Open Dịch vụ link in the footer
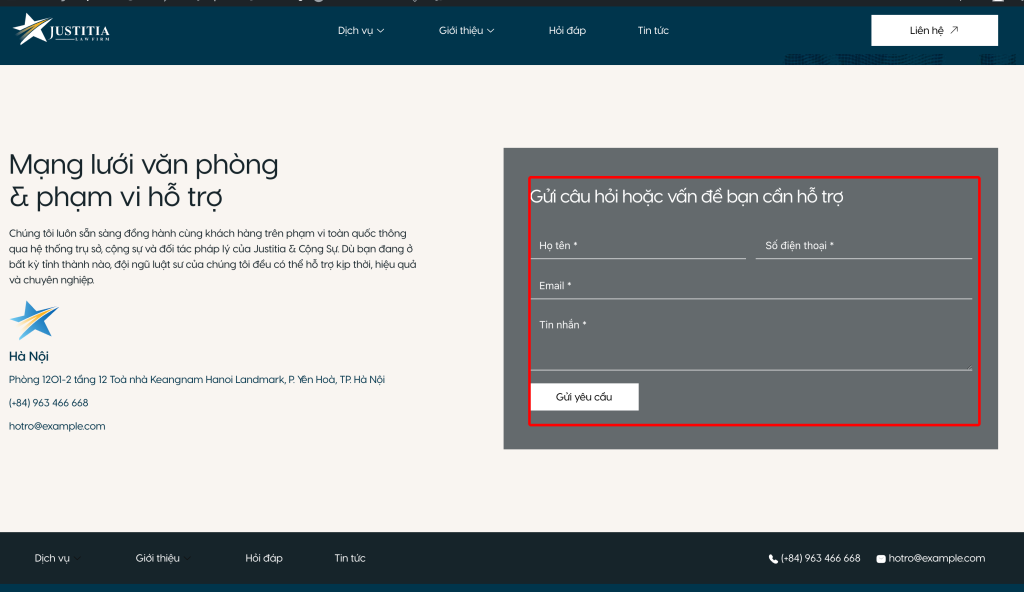 pos(52,558)
